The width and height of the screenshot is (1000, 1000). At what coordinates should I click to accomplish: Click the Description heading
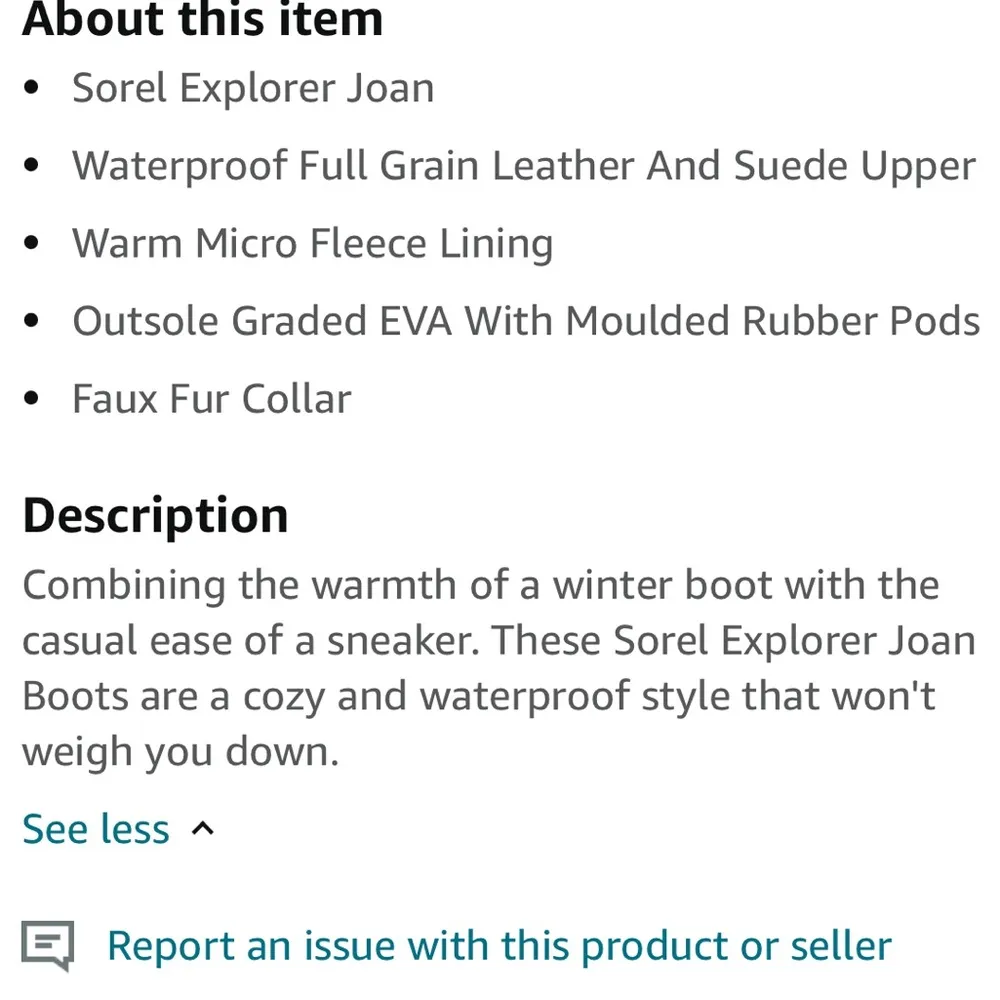pos(156,515)
